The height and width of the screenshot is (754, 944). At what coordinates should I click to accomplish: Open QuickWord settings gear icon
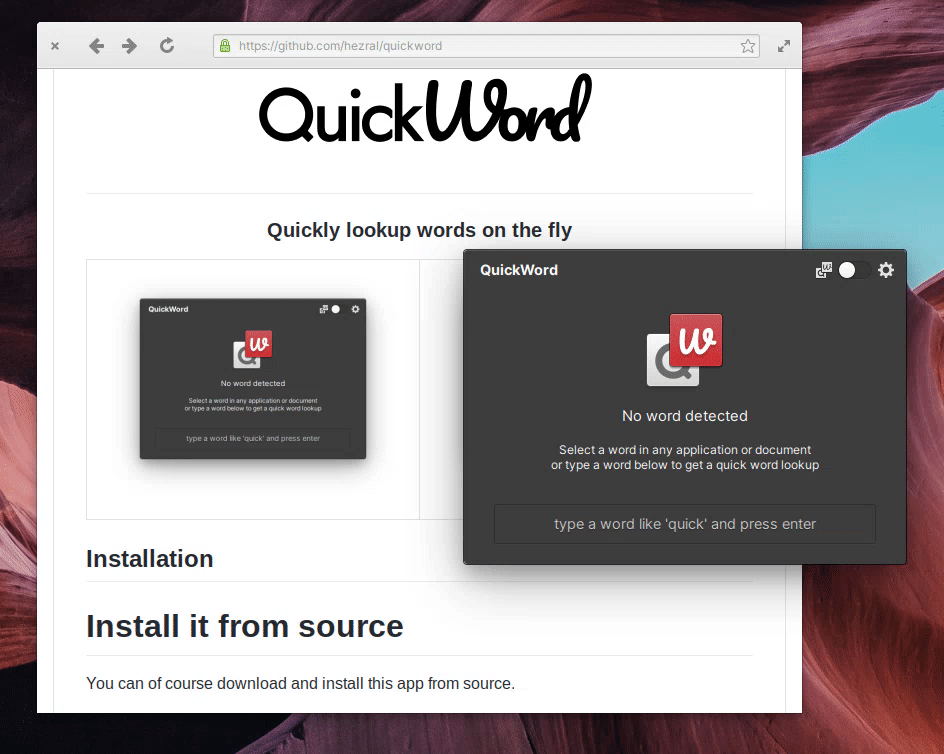(x=886, y=270)
